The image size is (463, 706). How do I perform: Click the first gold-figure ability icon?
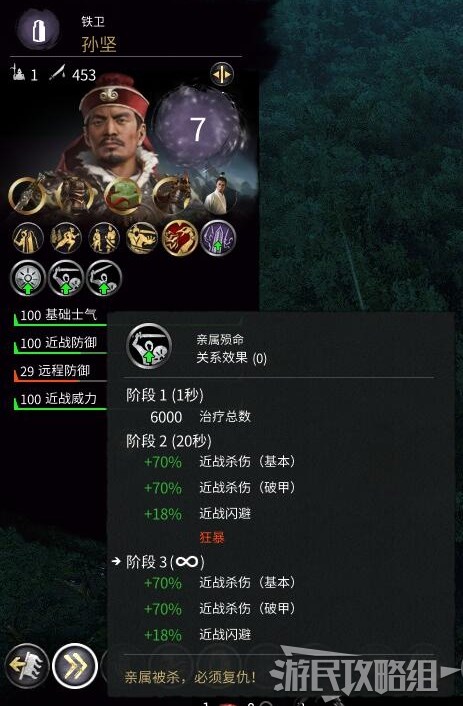[x=28, y=238]
